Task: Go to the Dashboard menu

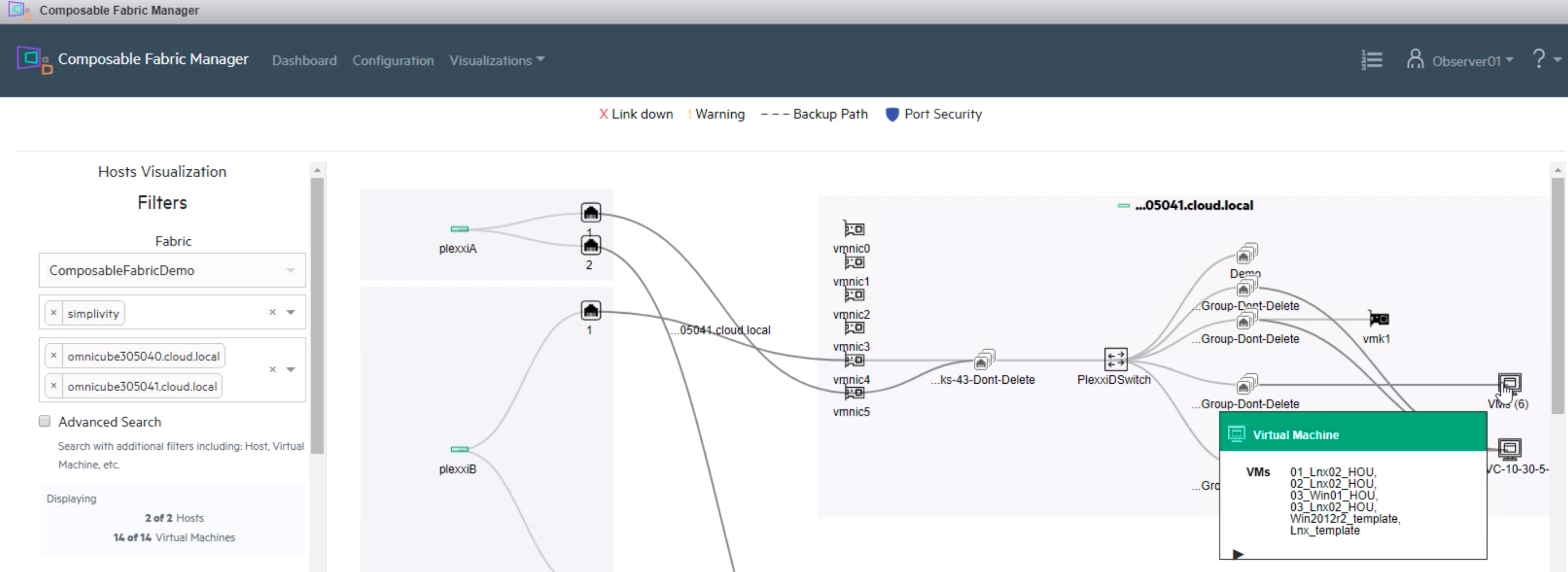Action: point(304,60)
